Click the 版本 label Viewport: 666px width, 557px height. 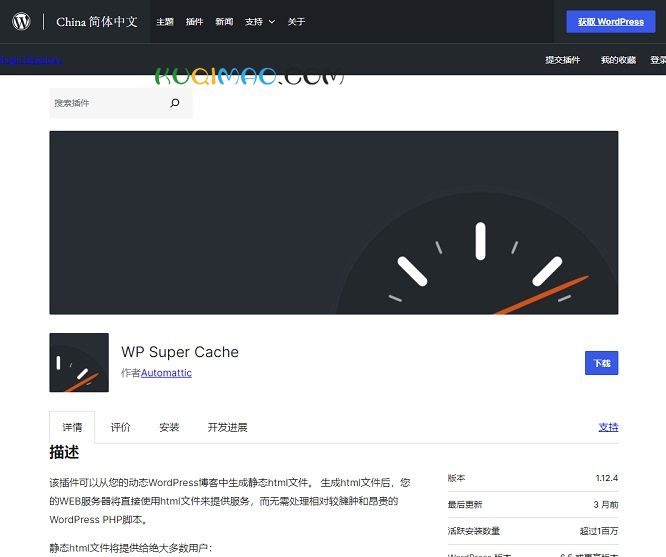pyautogui.click(x=456, y=478)
